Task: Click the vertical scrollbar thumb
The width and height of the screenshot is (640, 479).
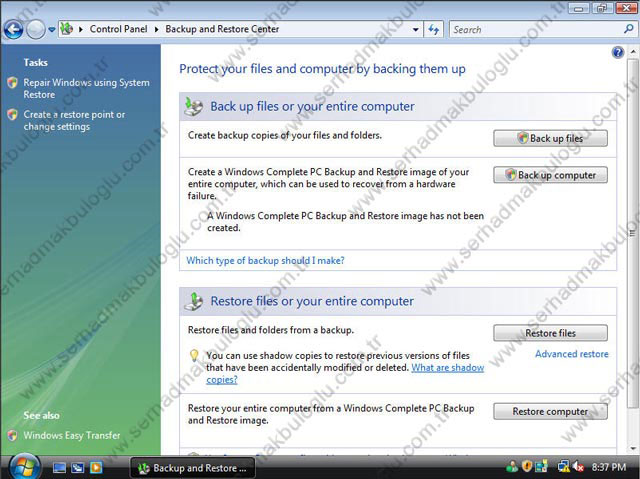Action: point(632,233)
